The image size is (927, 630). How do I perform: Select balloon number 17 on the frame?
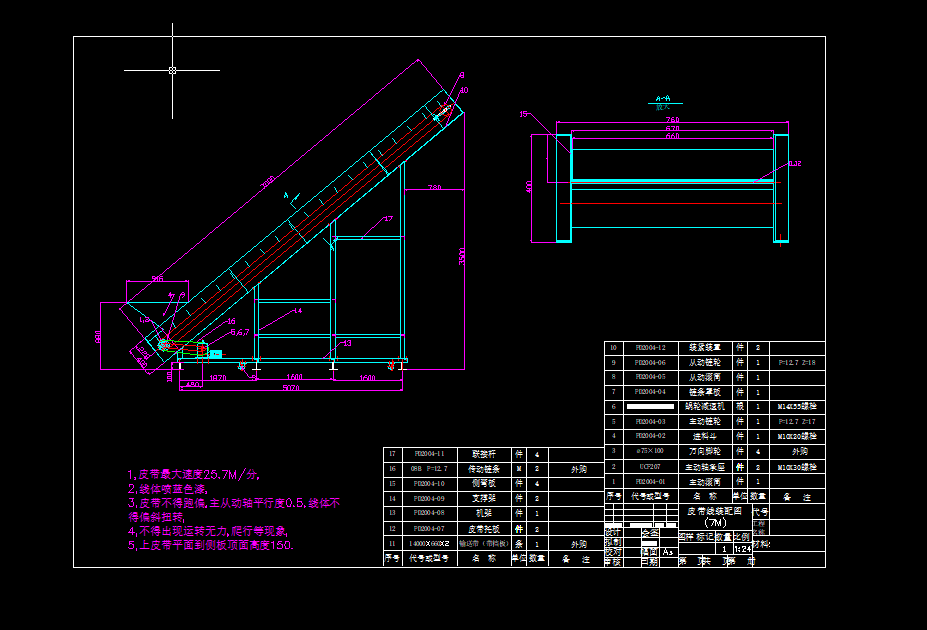click(388, 219)
